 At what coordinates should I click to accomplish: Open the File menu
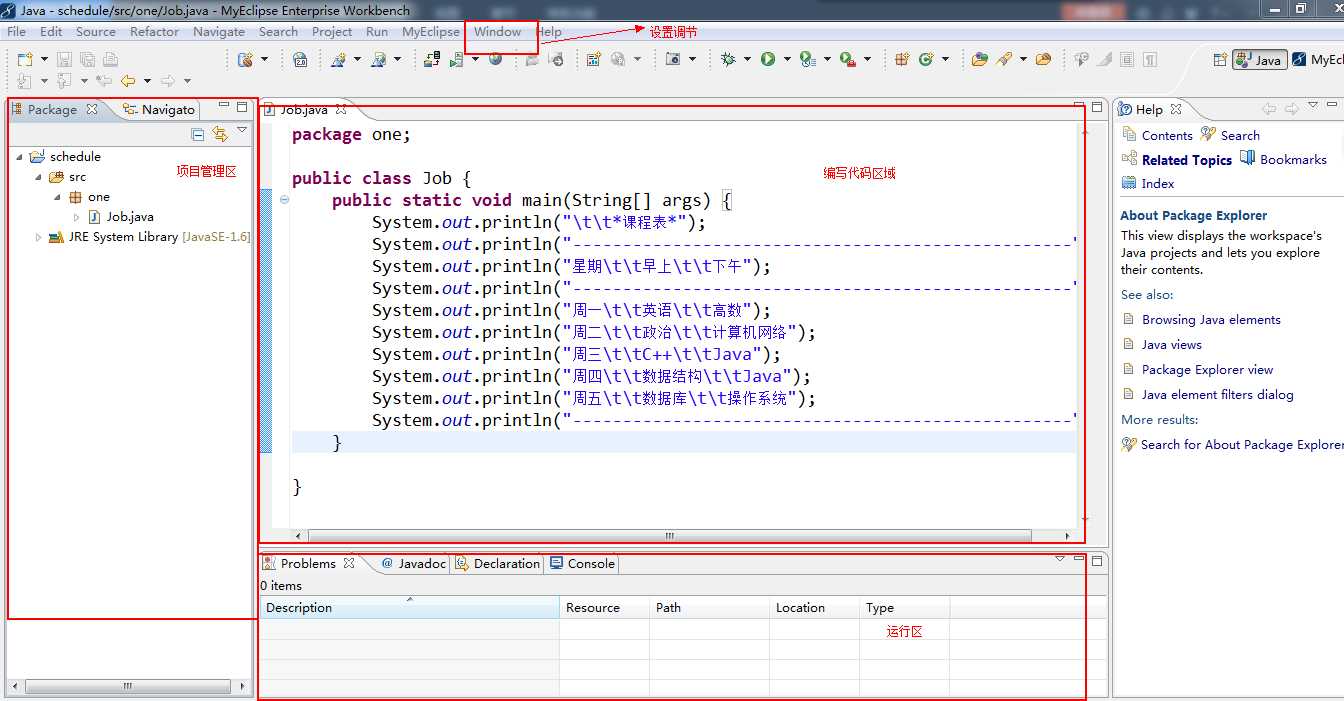point(17,31)
